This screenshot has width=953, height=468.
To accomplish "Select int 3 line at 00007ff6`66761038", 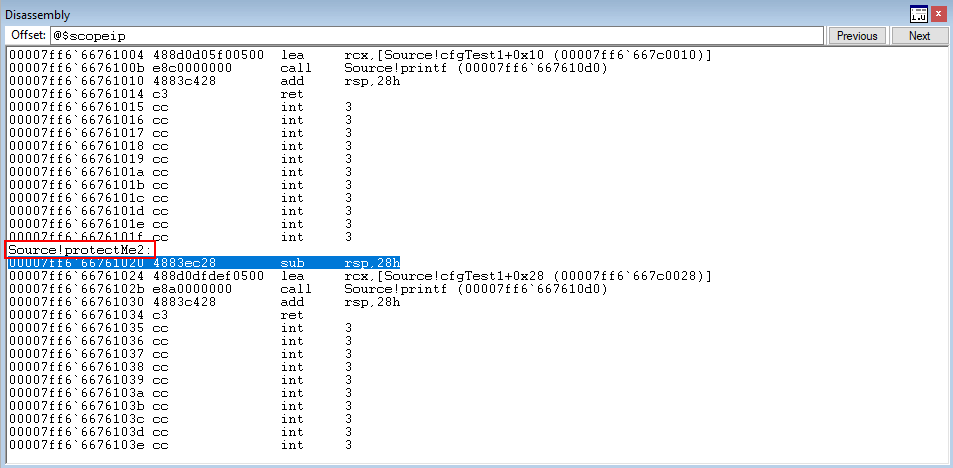I will 181,366.
